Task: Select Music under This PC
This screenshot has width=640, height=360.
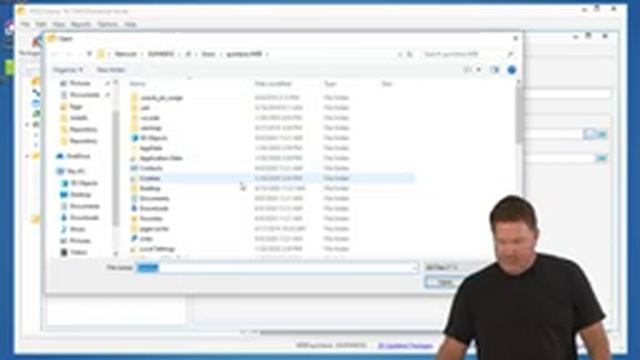Action: click(x=78, y=229)
